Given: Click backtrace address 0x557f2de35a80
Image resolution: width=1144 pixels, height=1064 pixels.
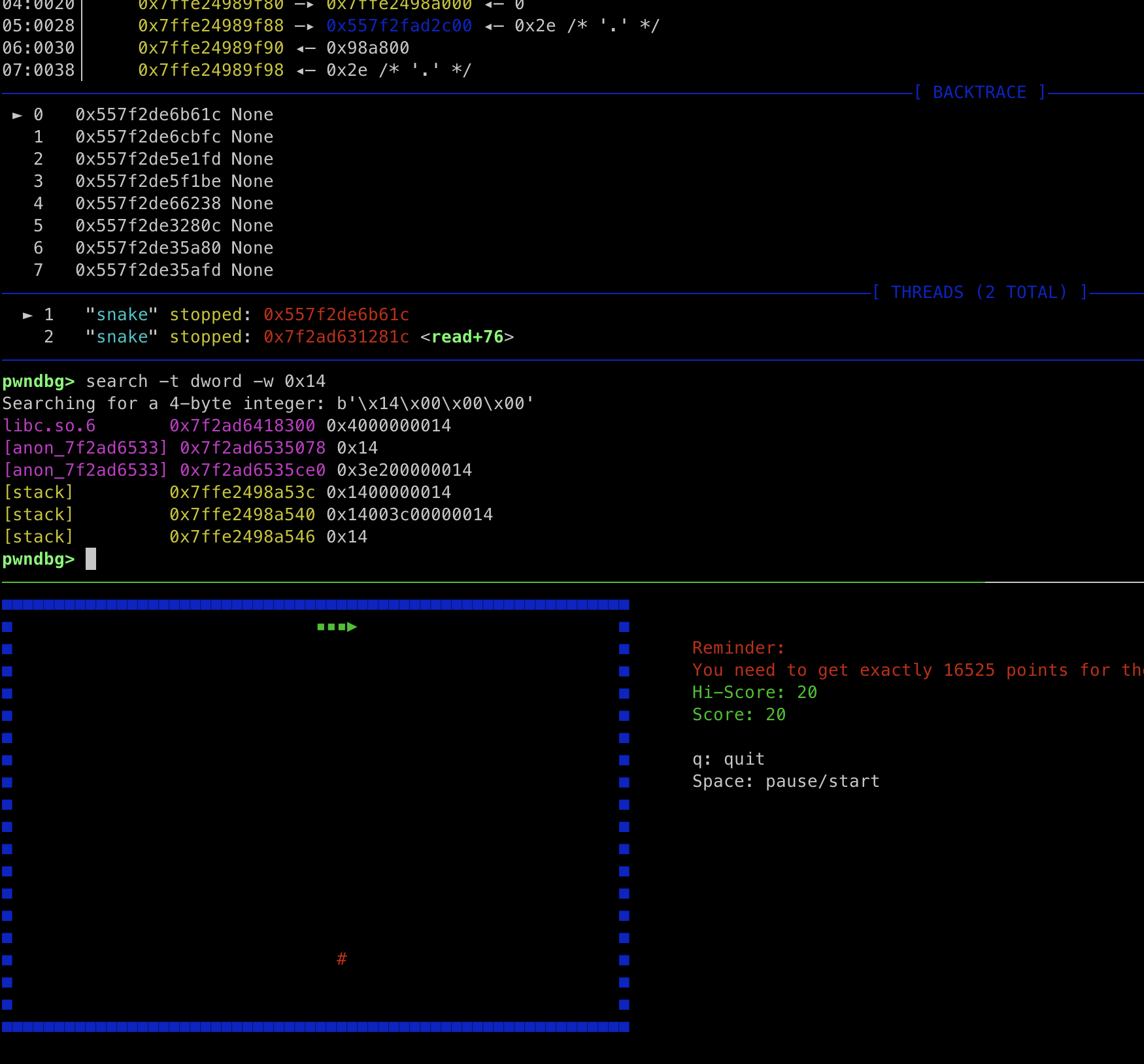Looking at the screenshot, I should [x=148, y=248].
